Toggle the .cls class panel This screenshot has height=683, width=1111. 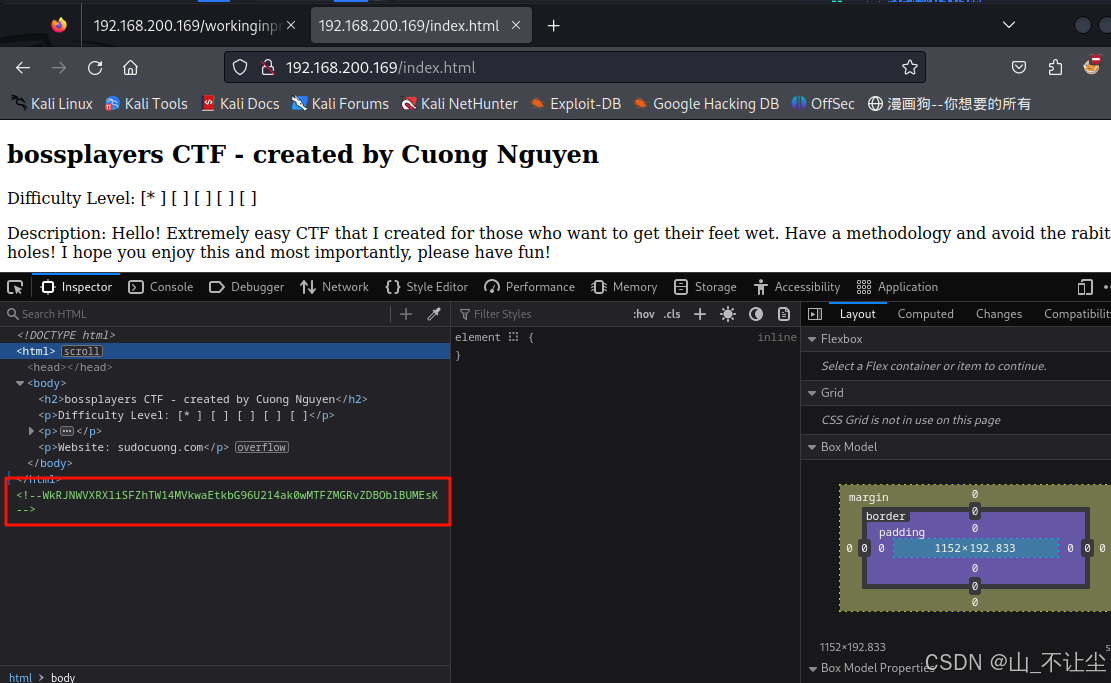tap(671, 313)
